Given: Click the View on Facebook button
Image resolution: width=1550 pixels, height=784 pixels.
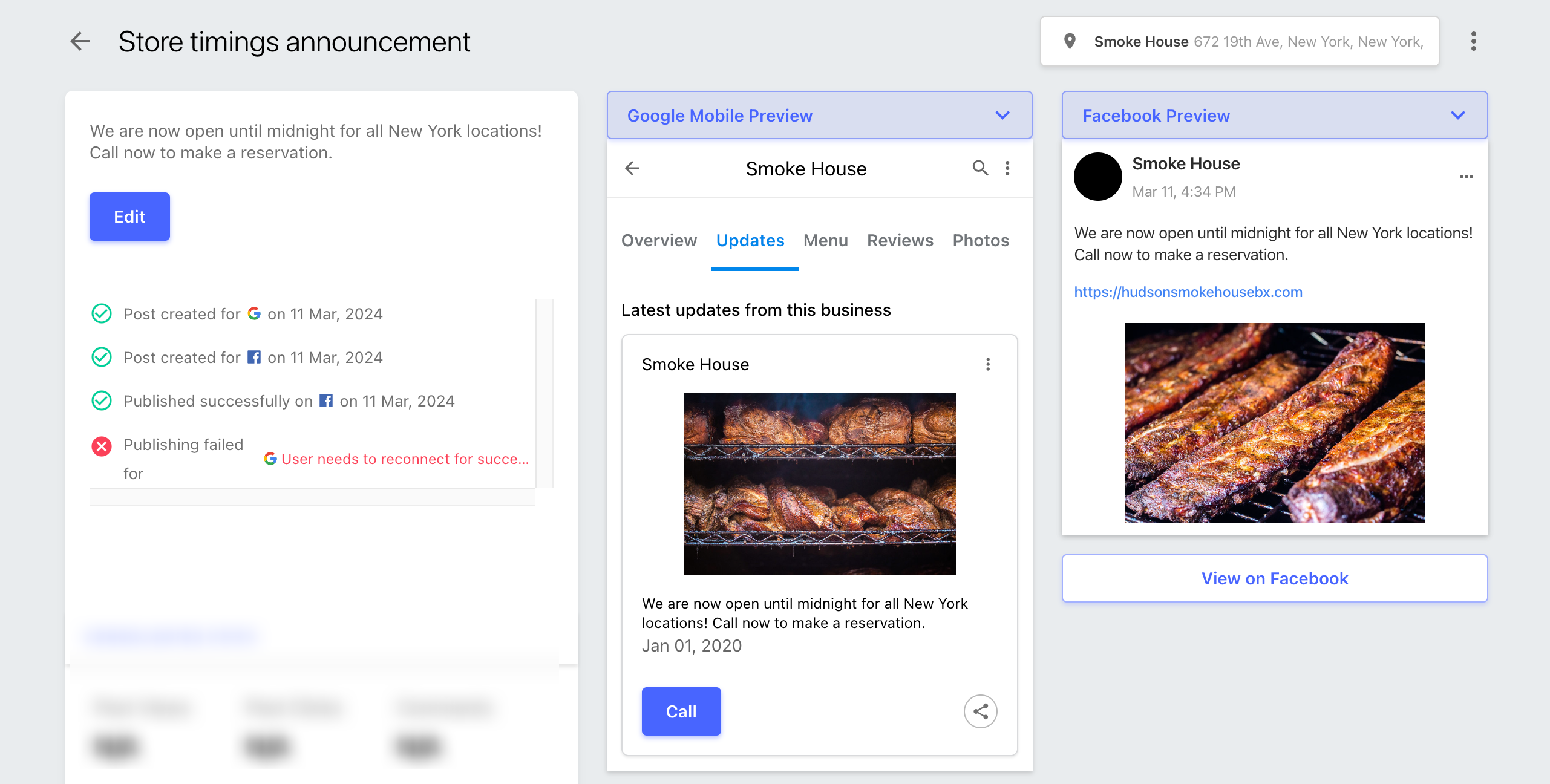Looking at the screenshot, I should (x=1275, y=578).
